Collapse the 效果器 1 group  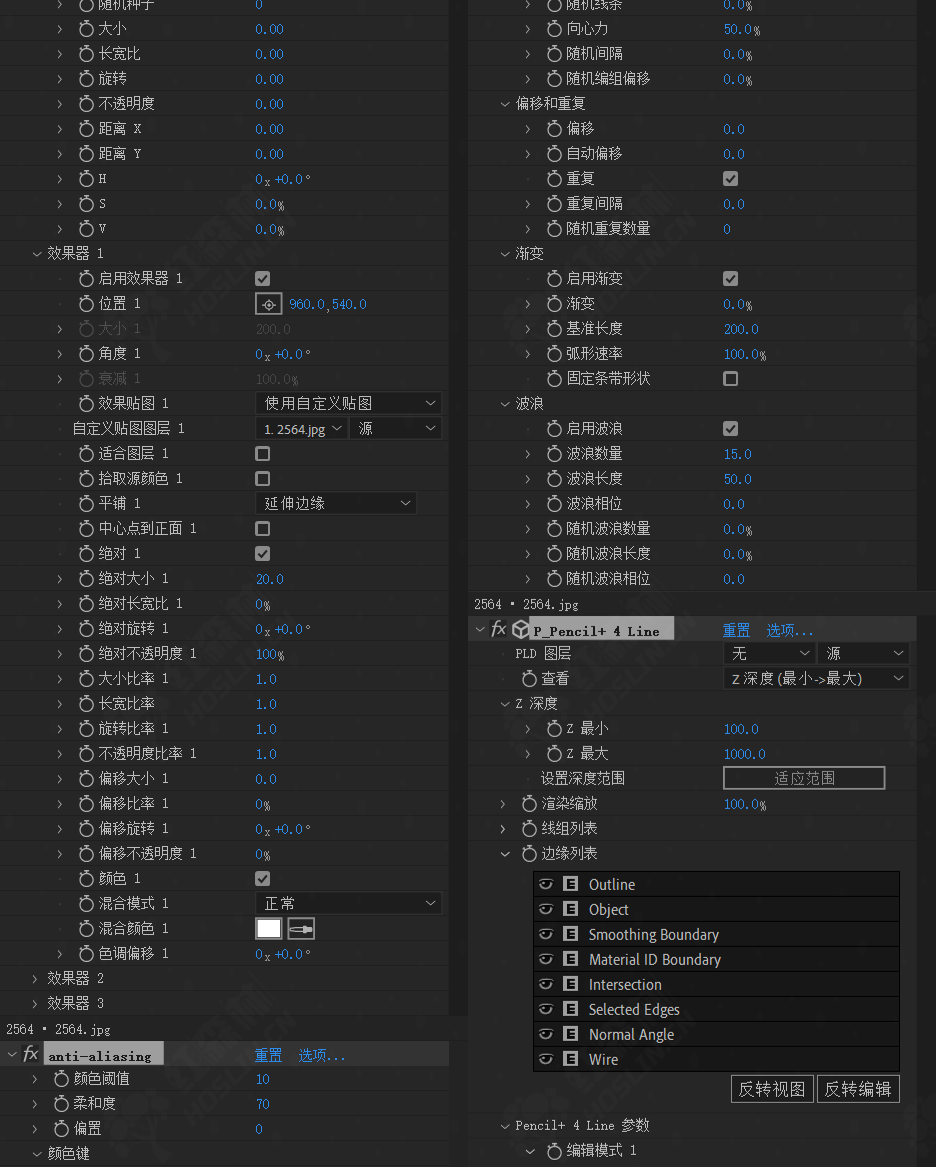[x=36, y=254]
